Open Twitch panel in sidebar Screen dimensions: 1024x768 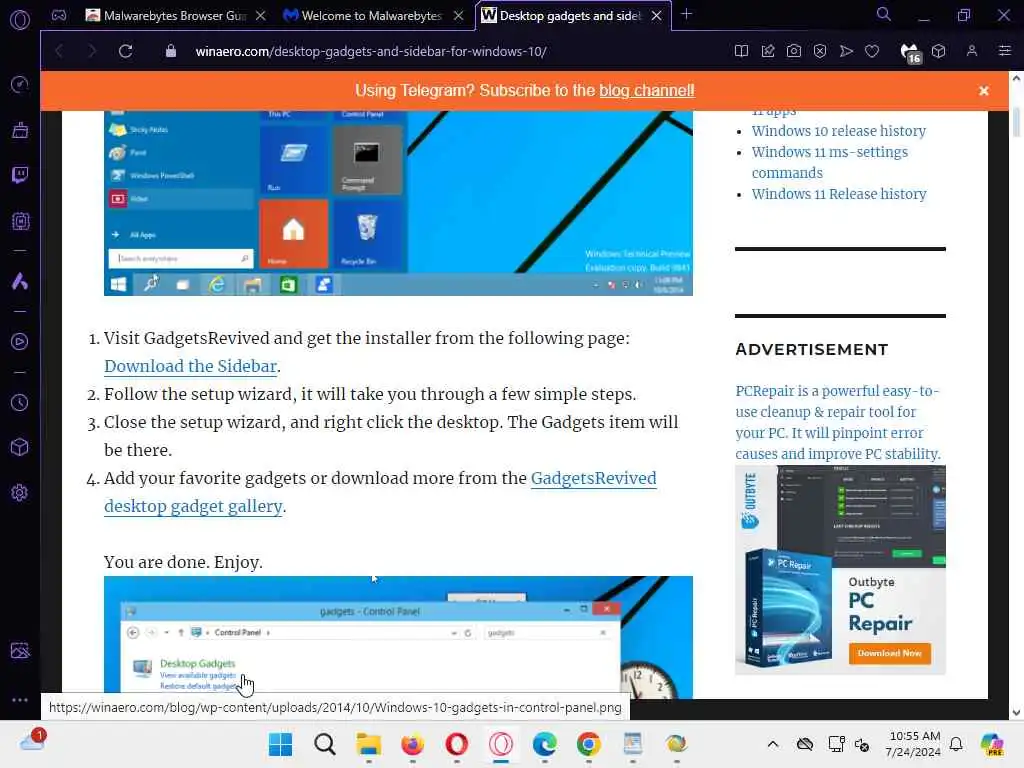(x=20, y=175)
